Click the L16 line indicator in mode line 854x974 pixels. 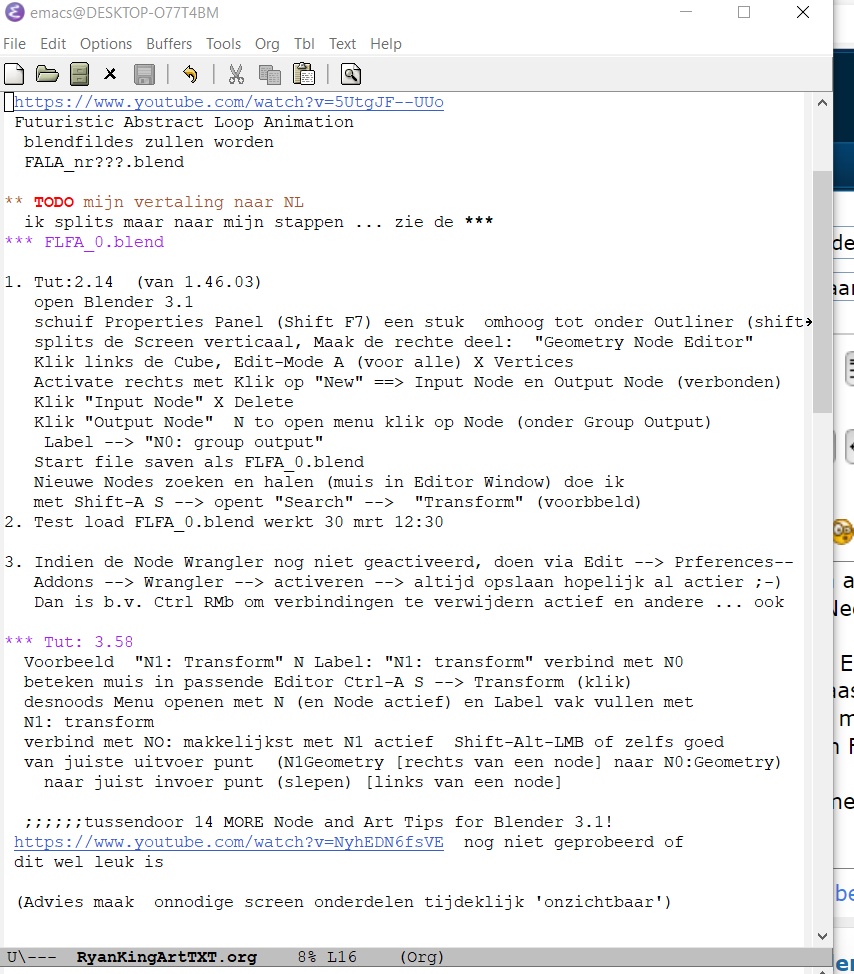click(x=342, y=957)
